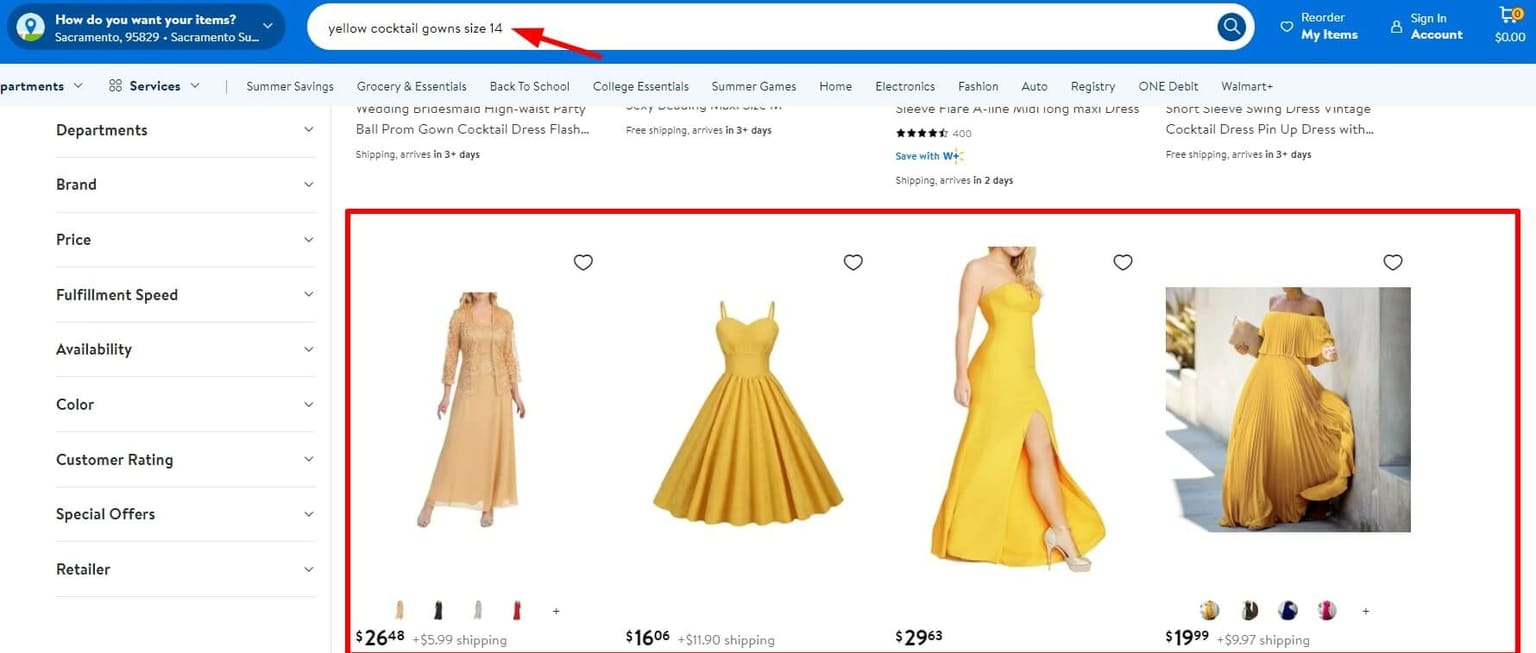Favorite the lace jacket gown

[583, 262]
